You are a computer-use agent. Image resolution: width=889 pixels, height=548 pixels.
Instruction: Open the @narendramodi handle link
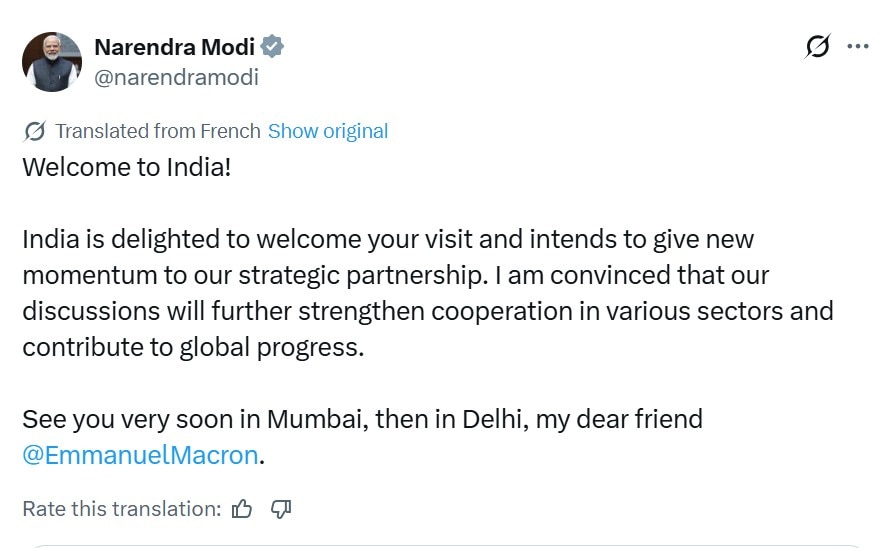[176, 77]
